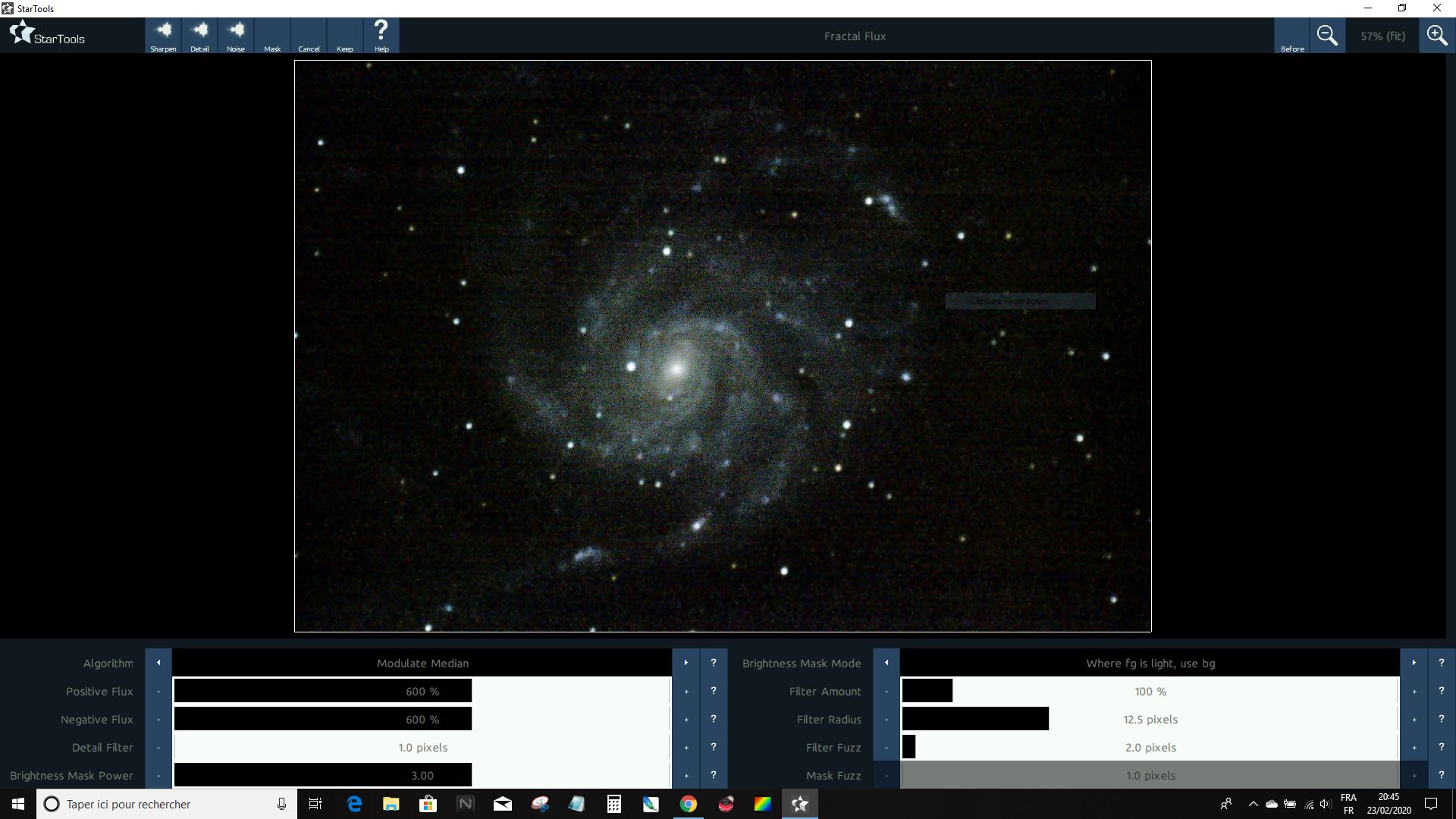Zoom out of the image
The height and width of the screenshot is (819, 1456).
click(x=1327, y=36)
